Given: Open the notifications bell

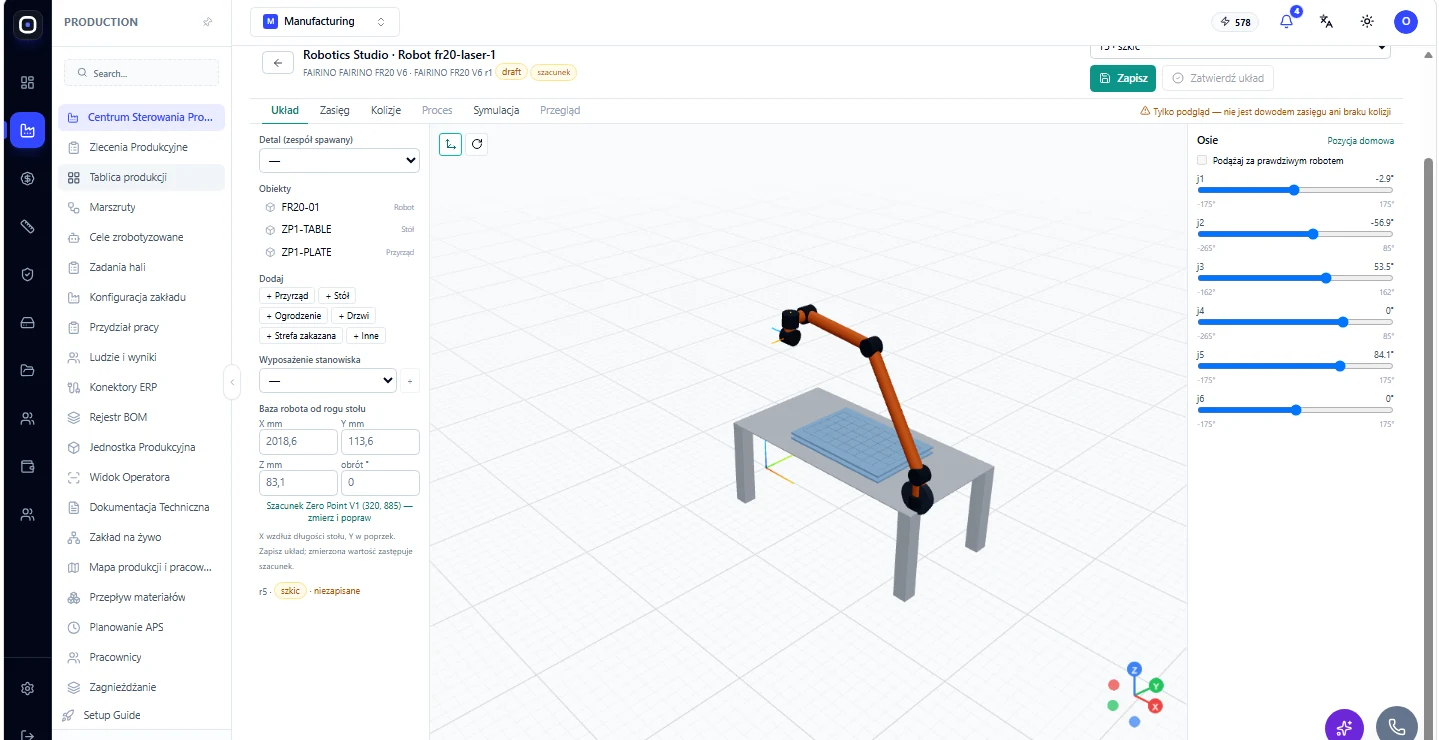Looking at the screenshot, I should click(1287, 21).
